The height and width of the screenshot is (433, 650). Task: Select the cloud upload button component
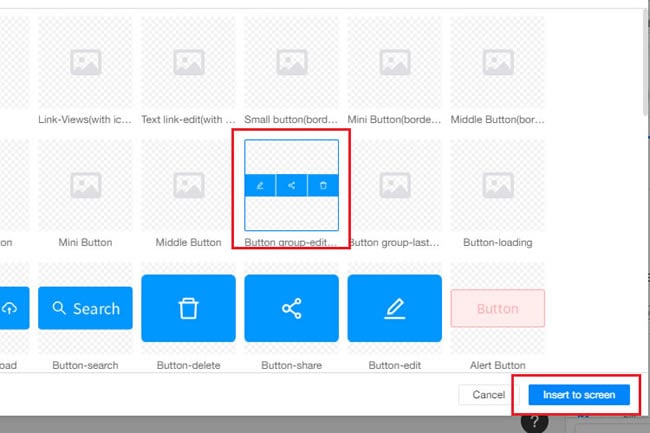coord(14,308)
